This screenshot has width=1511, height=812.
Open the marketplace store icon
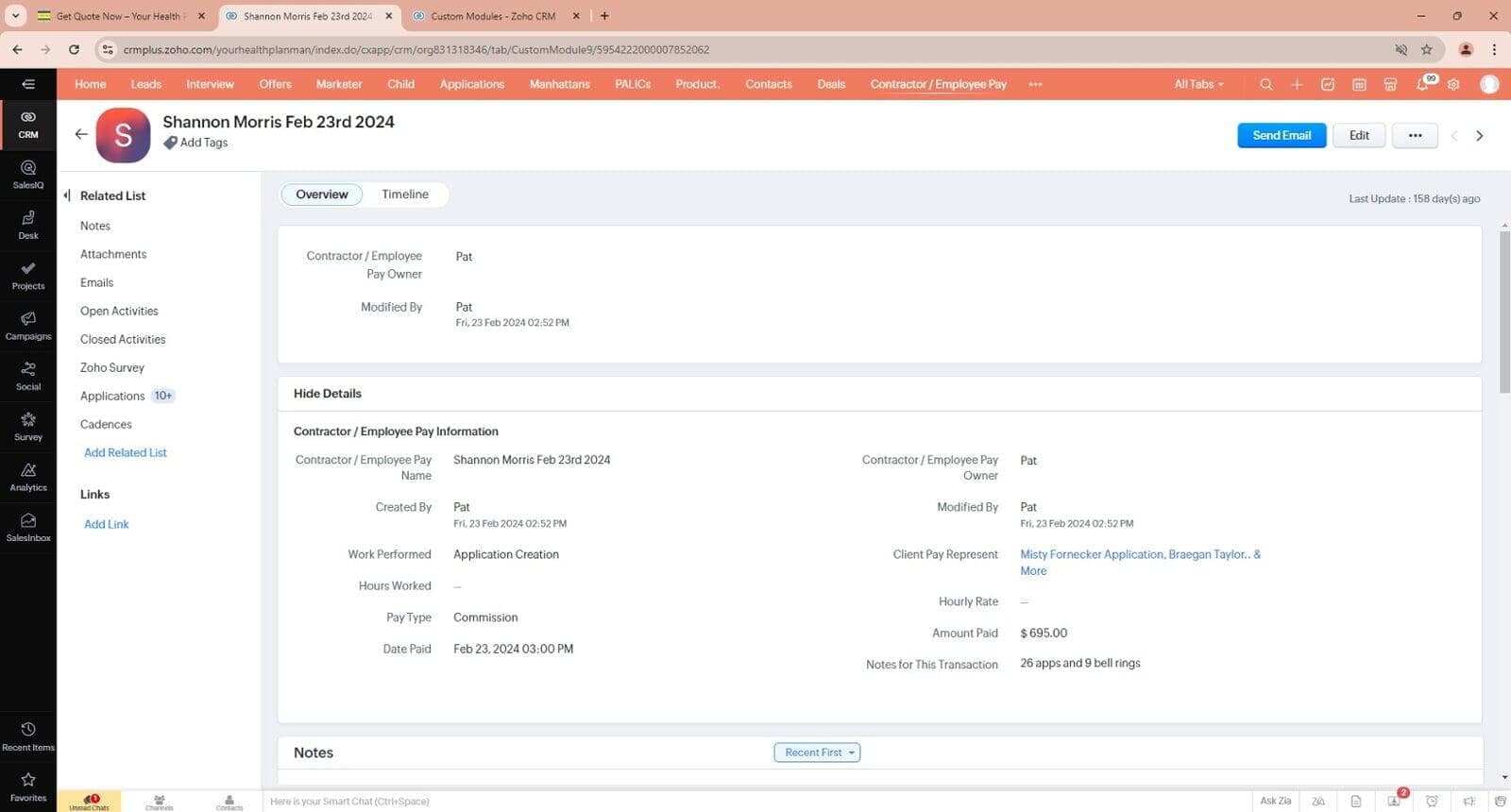coord(1390,84)
